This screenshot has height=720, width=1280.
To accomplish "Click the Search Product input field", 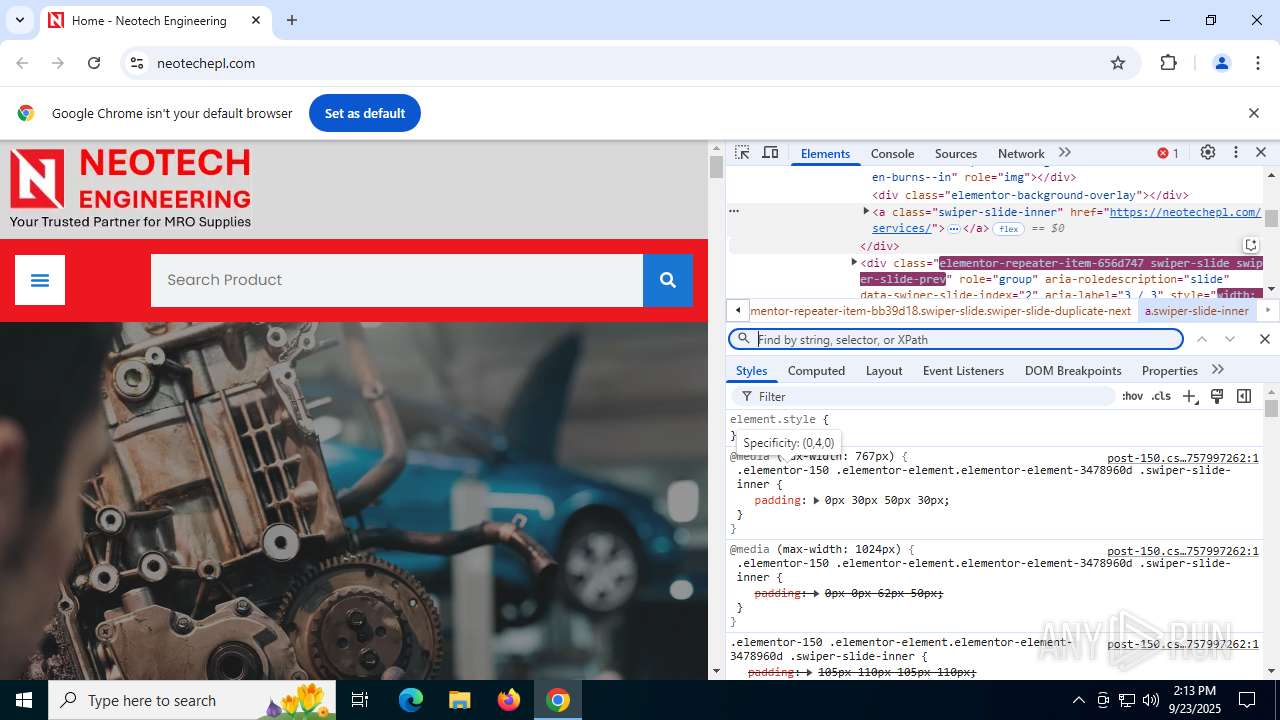I will click(x=396, y=280).
